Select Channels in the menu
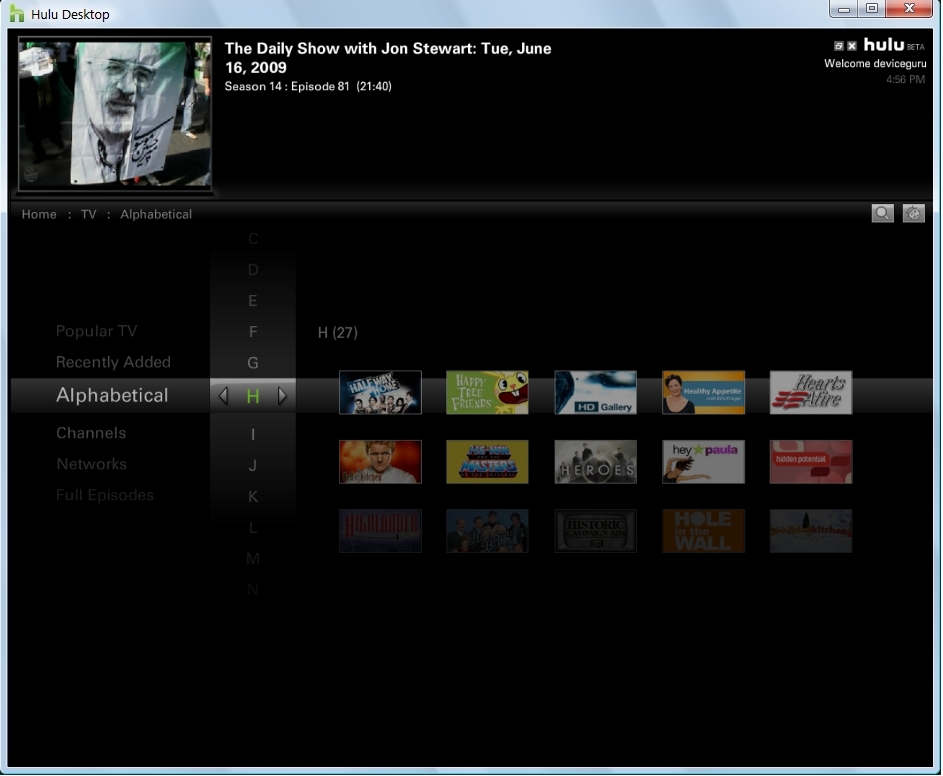This screenshot has height=776, width=943. point(91,433)
